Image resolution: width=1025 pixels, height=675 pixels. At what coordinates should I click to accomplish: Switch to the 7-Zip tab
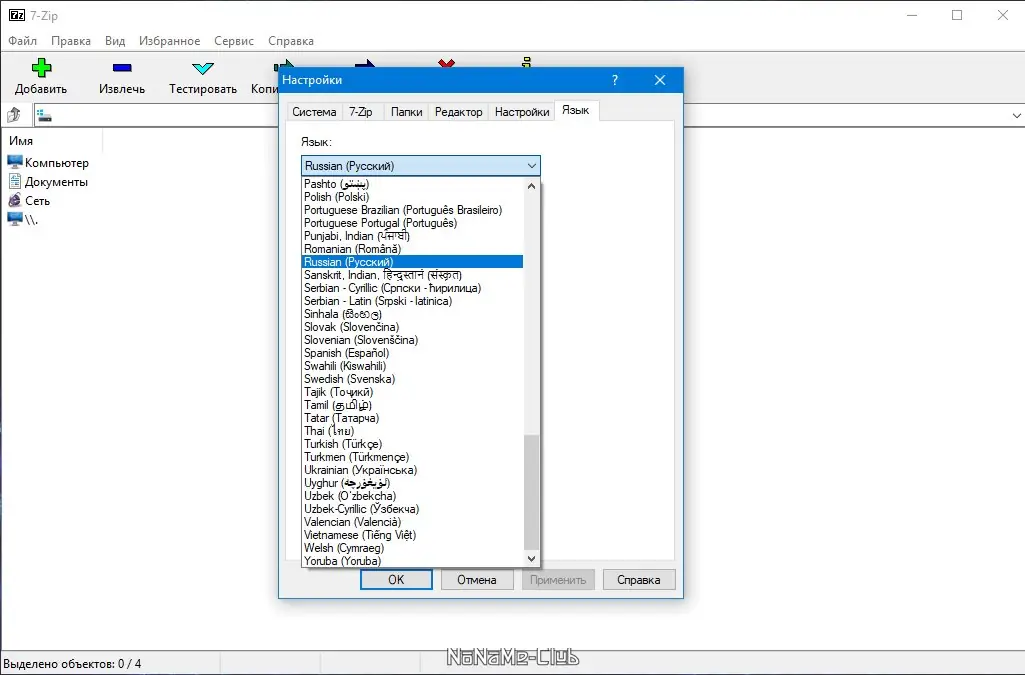pos(360,112)
